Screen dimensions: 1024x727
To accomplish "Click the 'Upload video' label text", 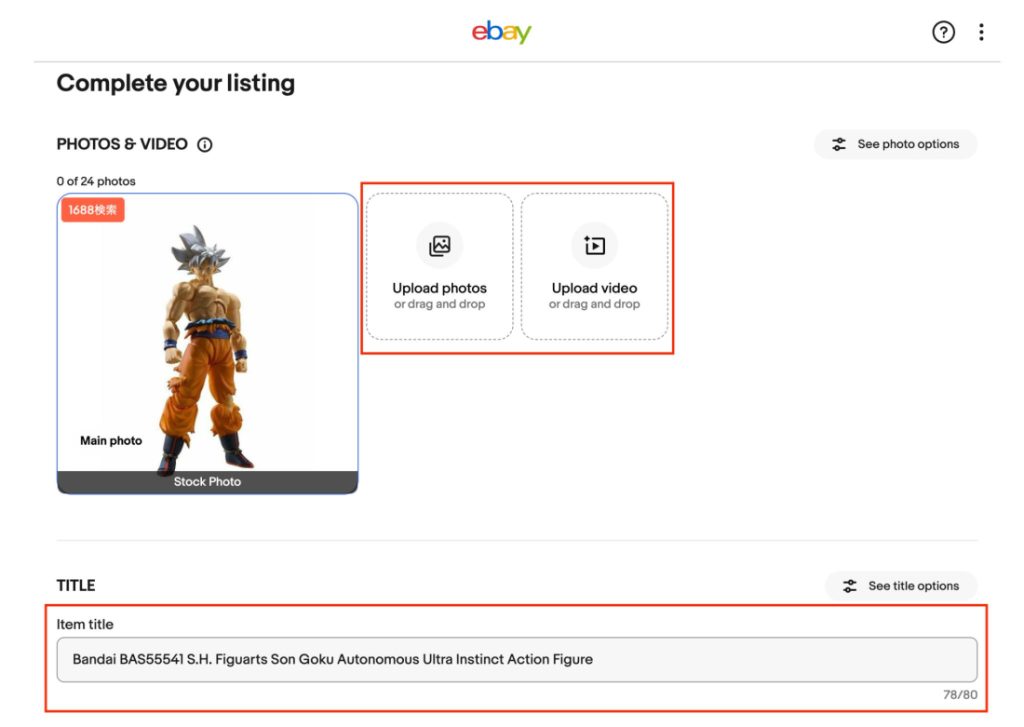I will pos(594,288).
